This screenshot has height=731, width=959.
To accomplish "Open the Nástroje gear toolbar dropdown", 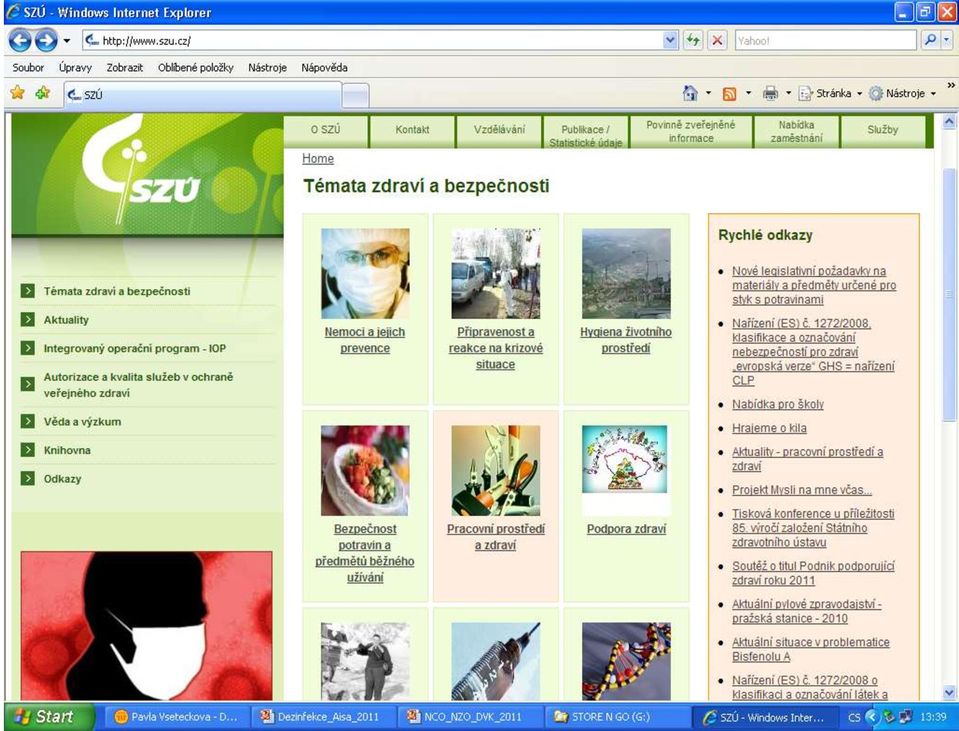I will (x=903, y=94).
